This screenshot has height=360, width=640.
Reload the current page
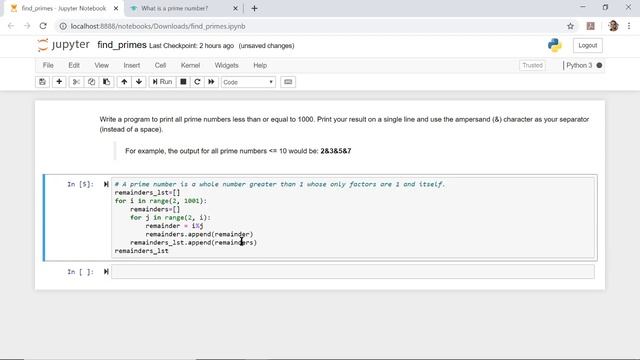coord(43,26)
